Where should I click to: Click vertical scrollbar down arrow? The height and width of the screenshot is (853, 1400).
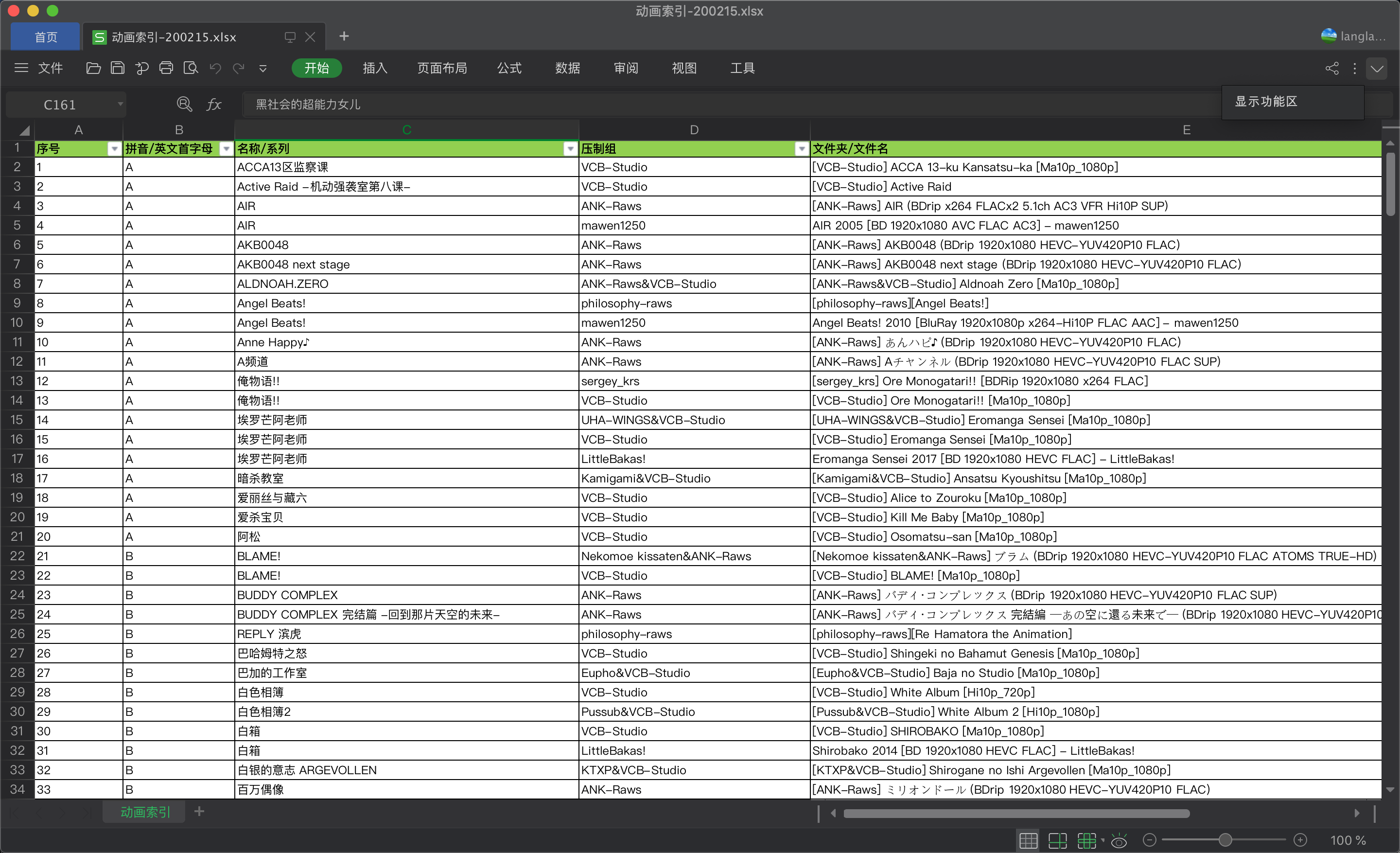[1390, 789]
